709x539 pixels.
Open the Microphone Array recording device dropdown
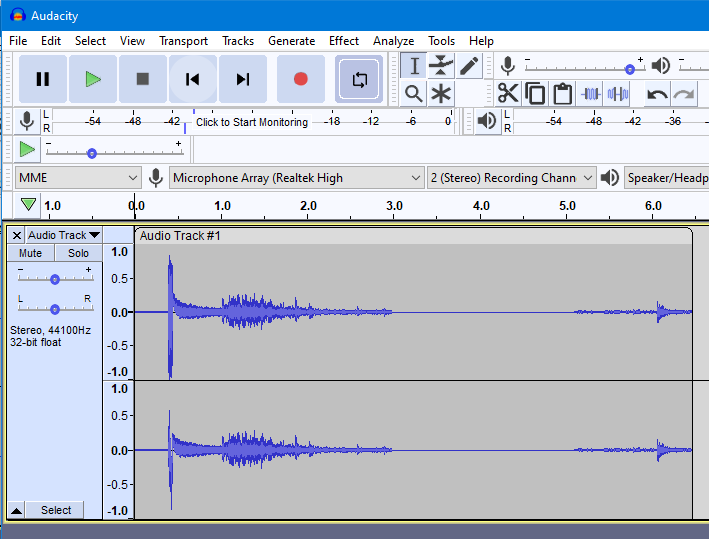tap(297, 178)
